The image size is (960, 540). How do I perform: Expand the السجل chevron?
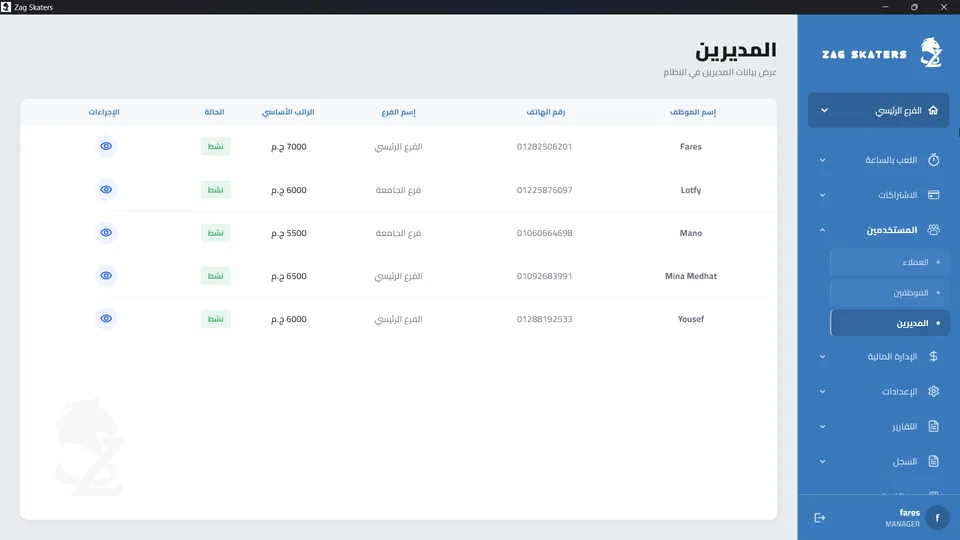(x=822, y=462)
